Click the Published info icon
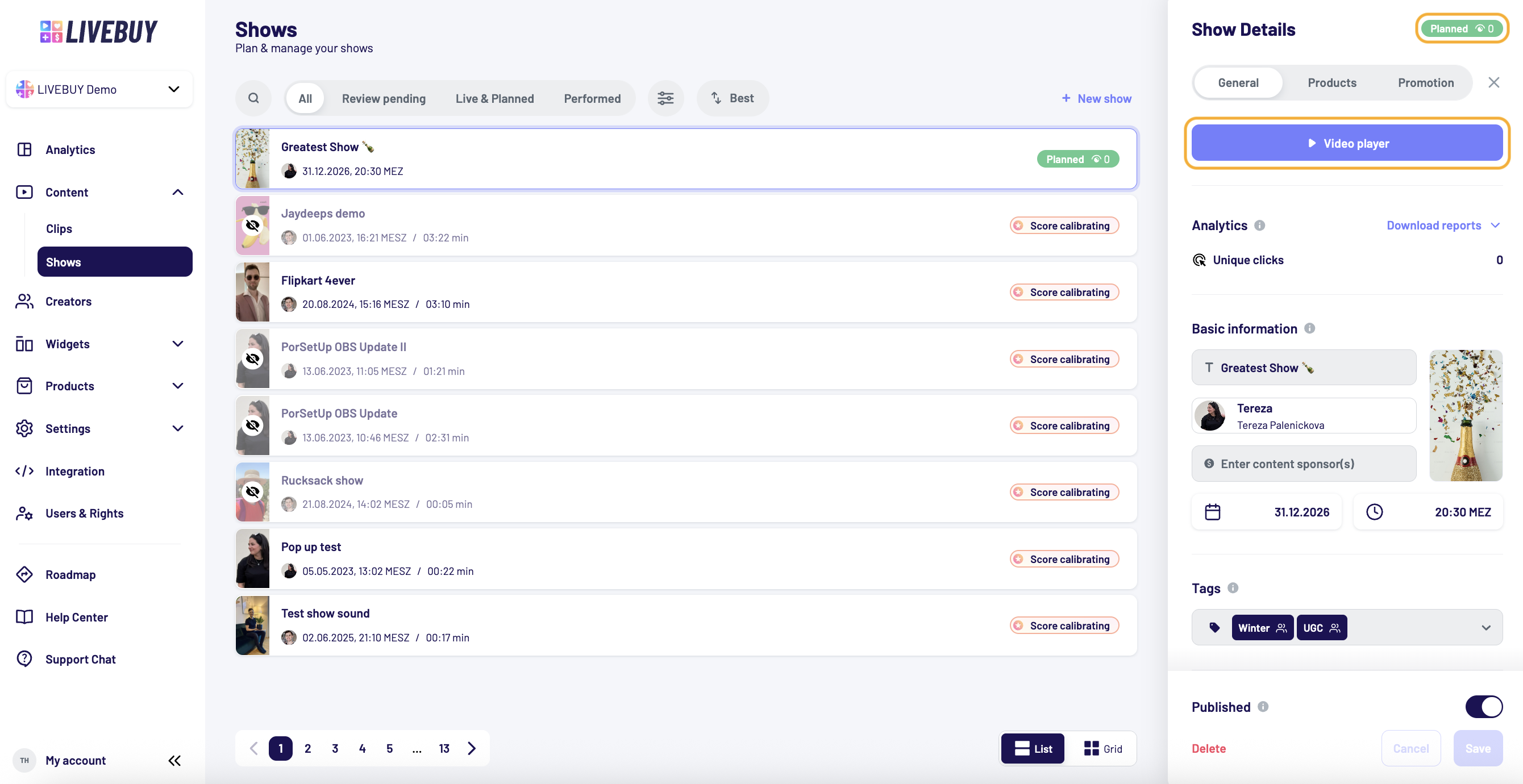Viewport: 1523px width, 784px height. click(x=1263, y=707)
